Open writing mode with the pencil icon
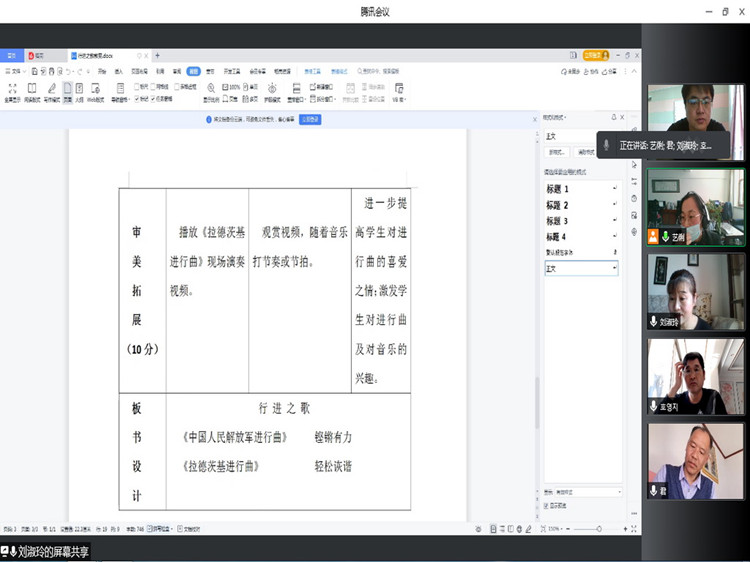Image resolution: width=750 pixels, height=562 pixels. click(51, 88)
